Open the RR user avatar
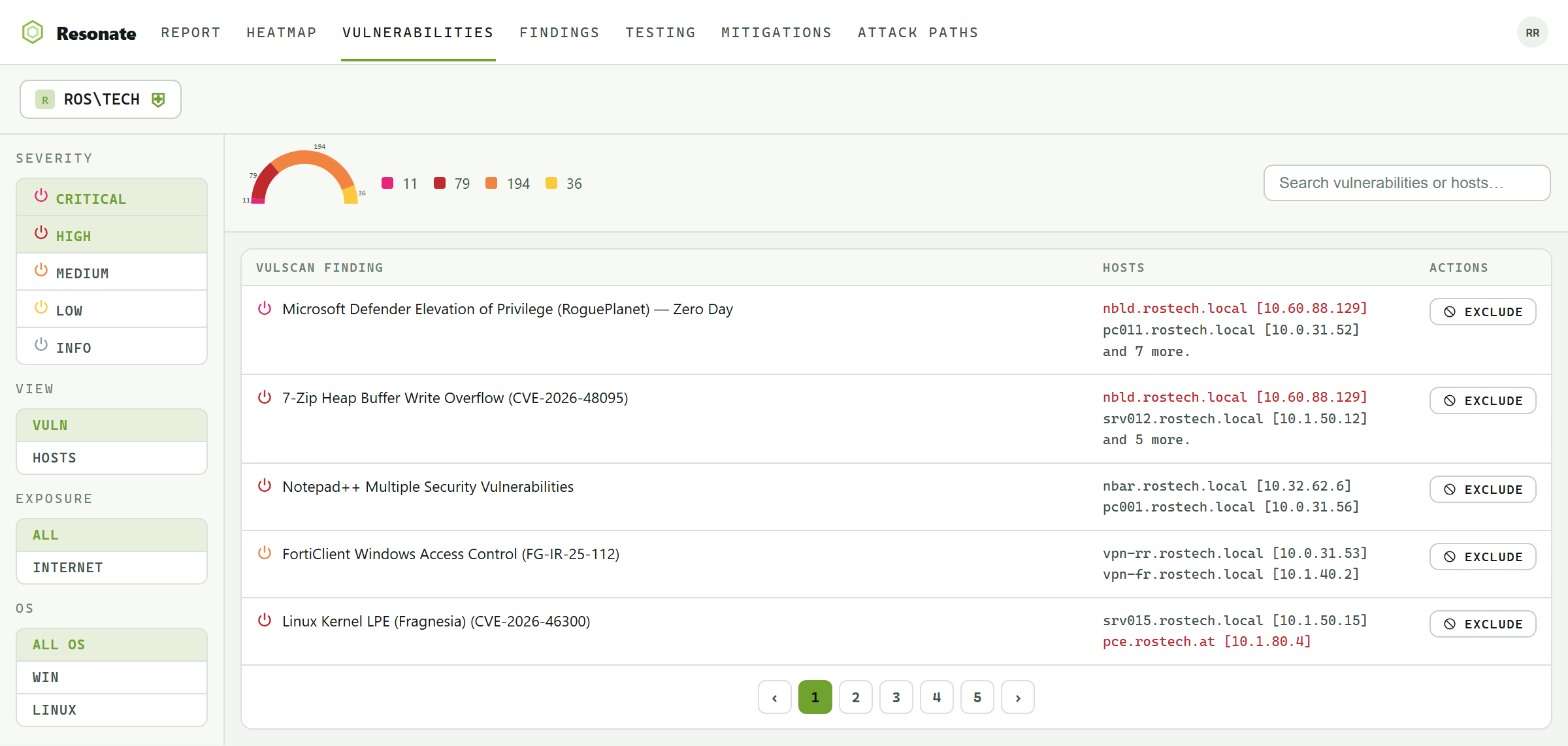This screenshot has height=746, width=1568. coord(1532,33)
